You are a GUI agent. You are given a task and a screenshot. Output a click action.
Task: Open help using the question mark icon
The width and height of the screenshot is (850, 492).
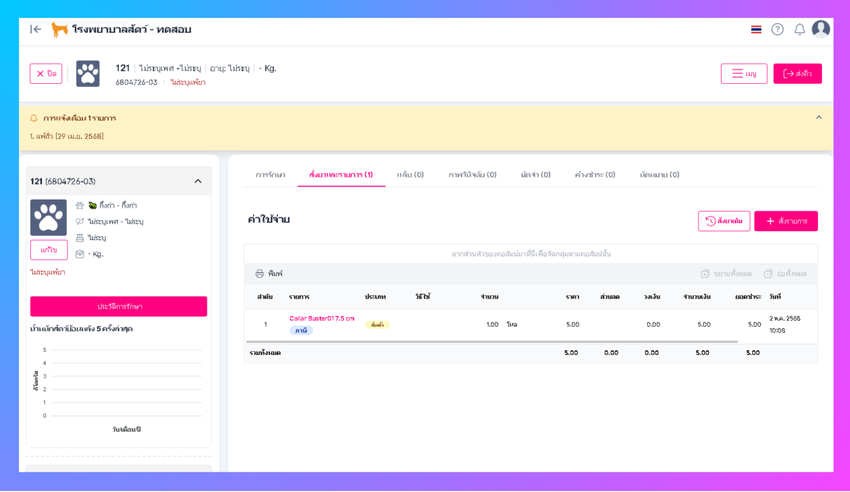(x=777, y=29)
